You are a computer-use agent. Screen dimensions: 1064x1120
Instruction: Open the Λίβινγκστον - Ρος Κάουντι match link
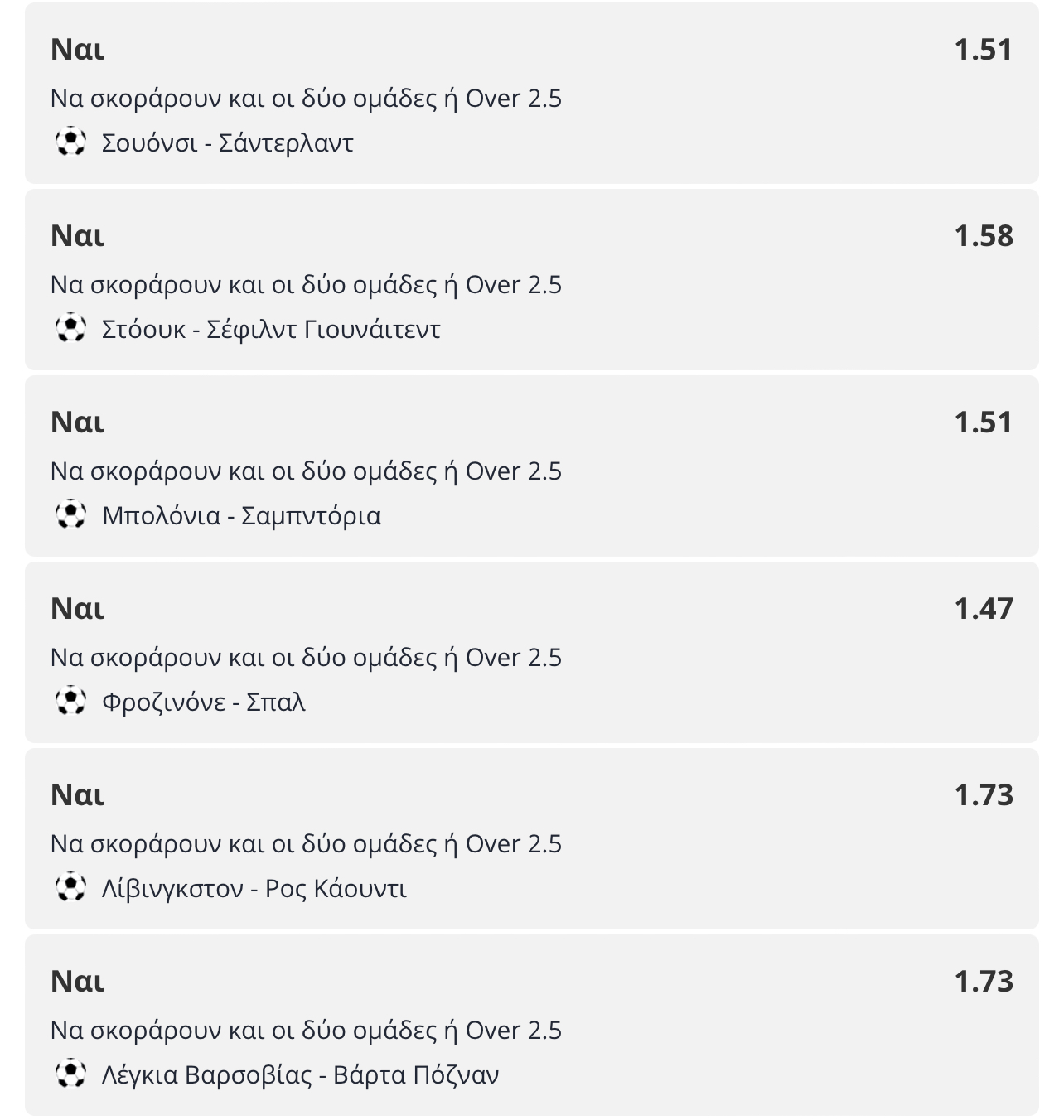[x=254, y=889]
